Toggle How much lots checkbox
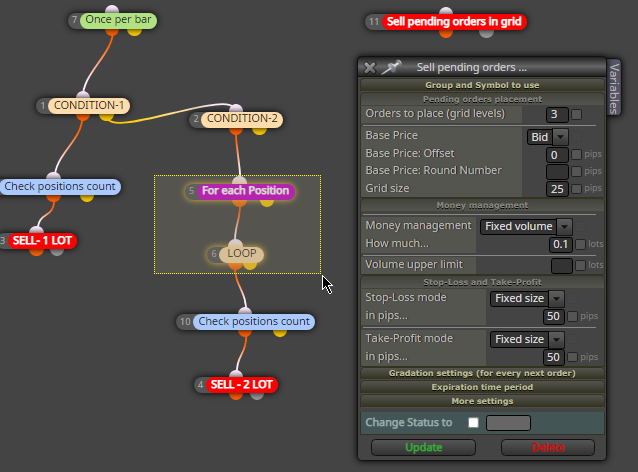The image size is (638, 472). point(581,244)
